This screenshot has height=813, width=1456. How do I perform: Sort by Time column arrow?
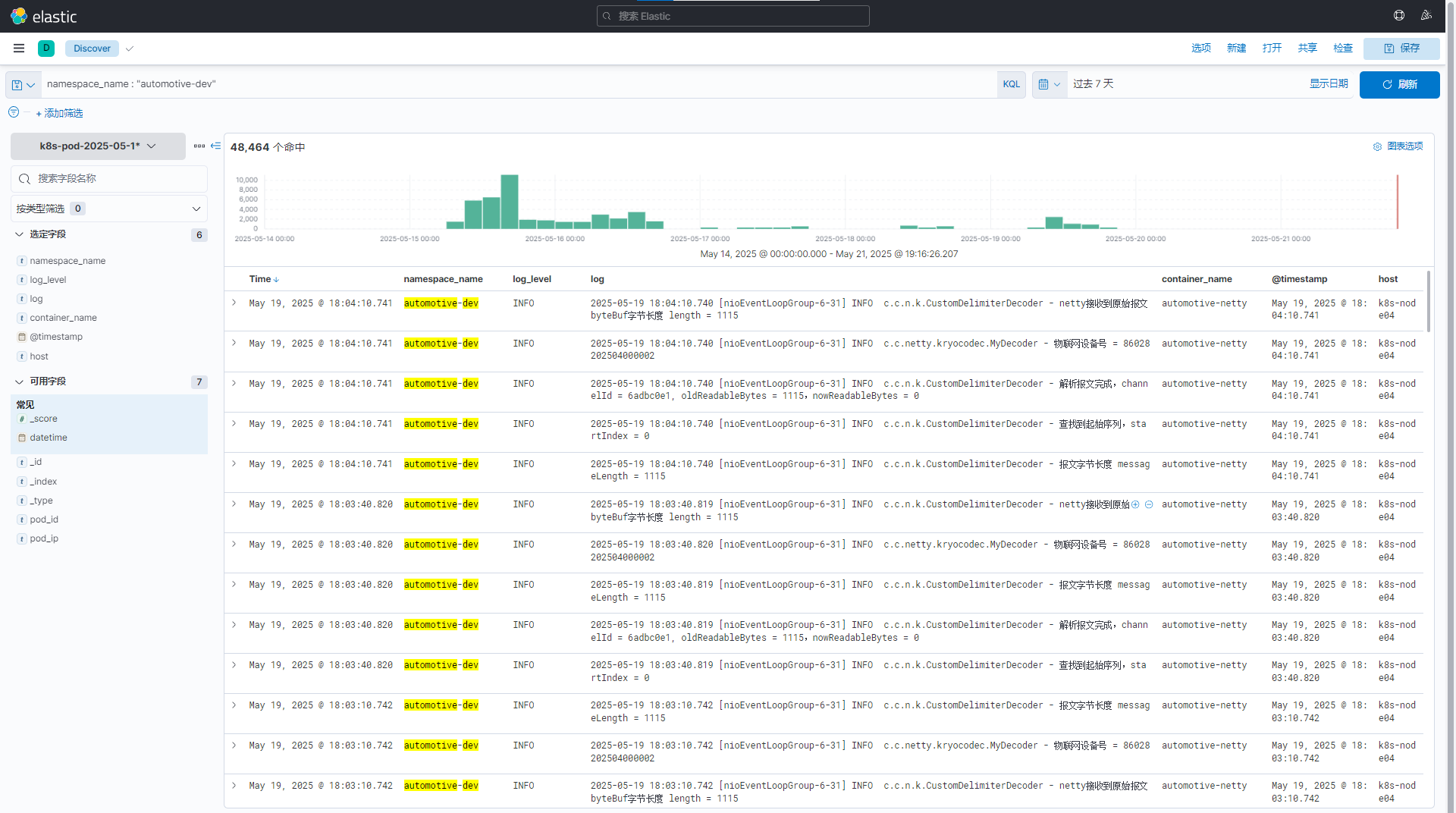276,280
